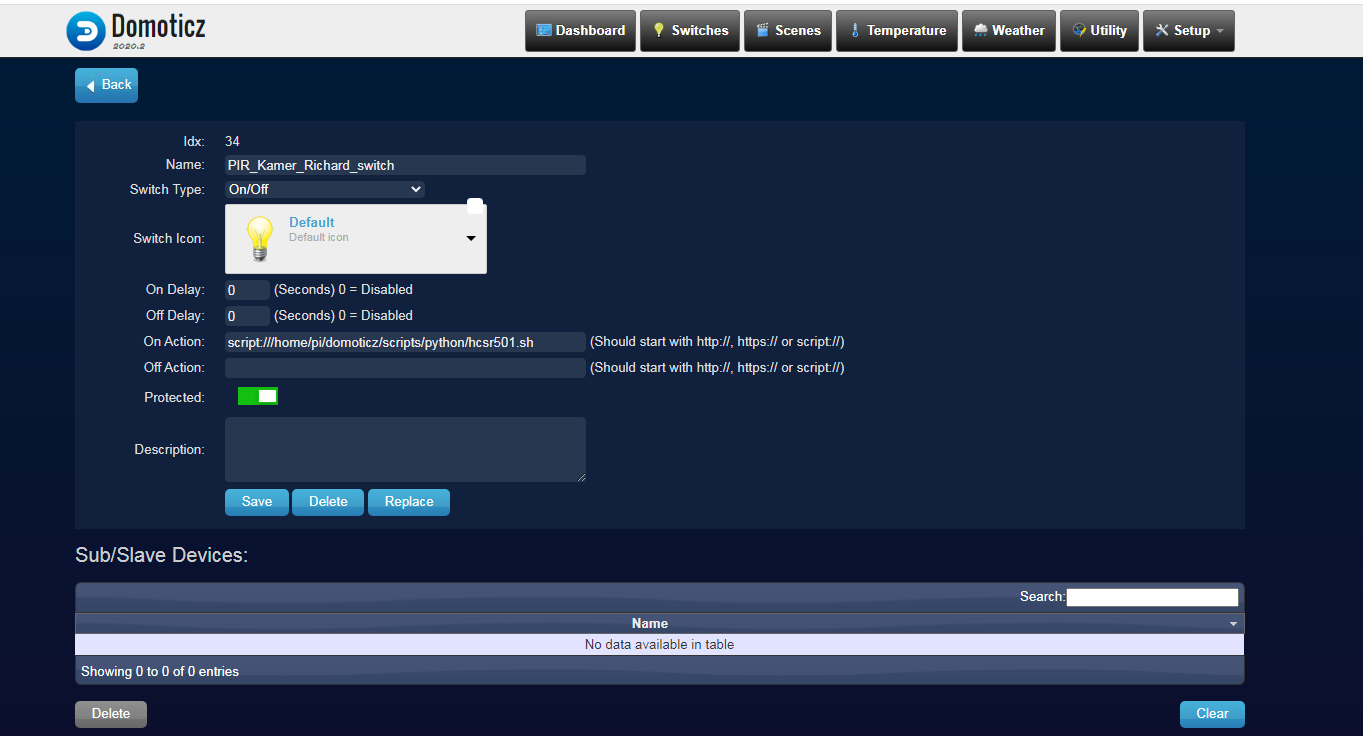This screenshot has width=1363, height=736.
Task: Expand the Switch Icon selector arrow
Action: pyautogui.click(x=471, y=239)
